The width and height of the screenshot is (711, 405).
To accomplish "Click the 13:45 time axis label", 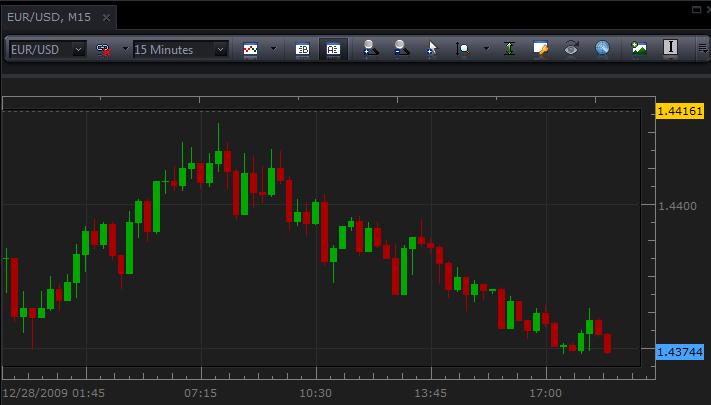I will pos(430,393).
